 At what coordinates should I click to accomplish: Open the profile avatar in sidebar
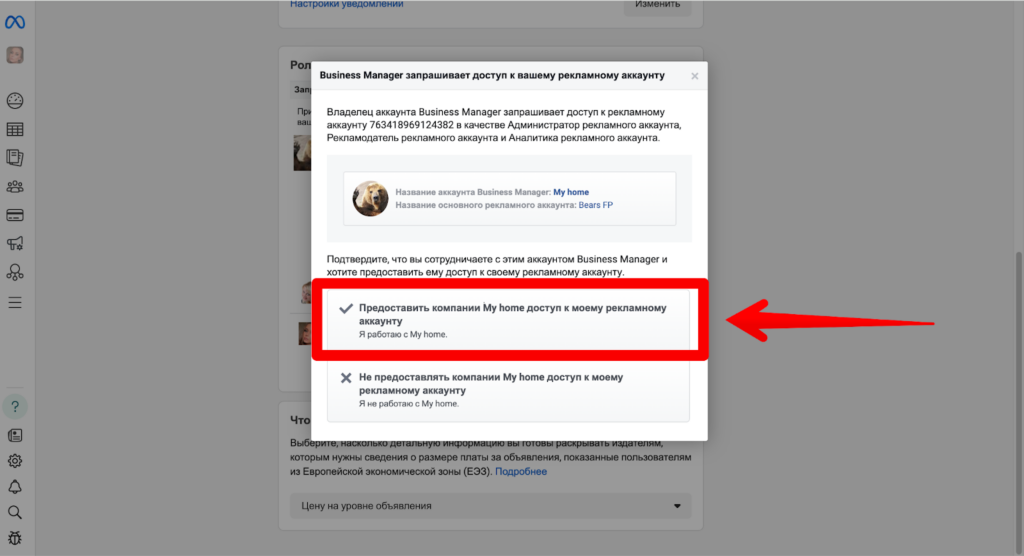tap(15, 55)
